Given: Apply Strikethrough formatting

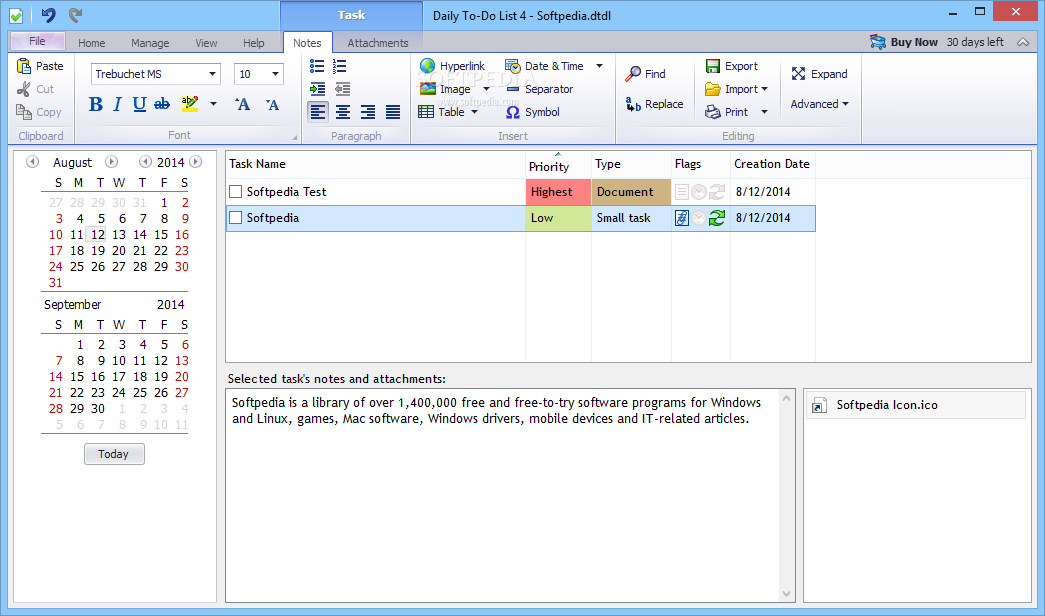Looking at the screenshot, I should 162,104.
